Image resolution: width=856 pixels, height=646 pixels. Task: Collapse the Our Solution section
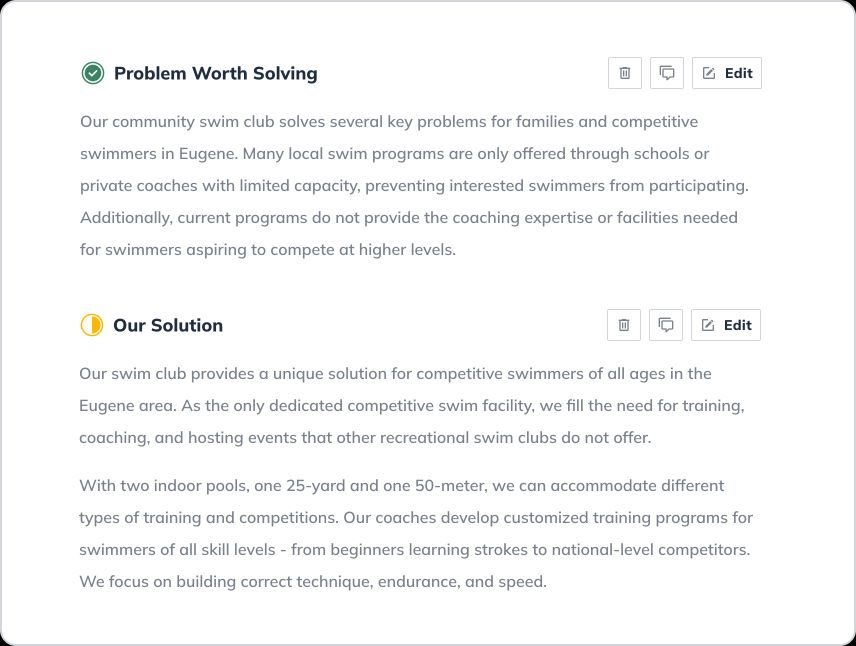[167, 325]
